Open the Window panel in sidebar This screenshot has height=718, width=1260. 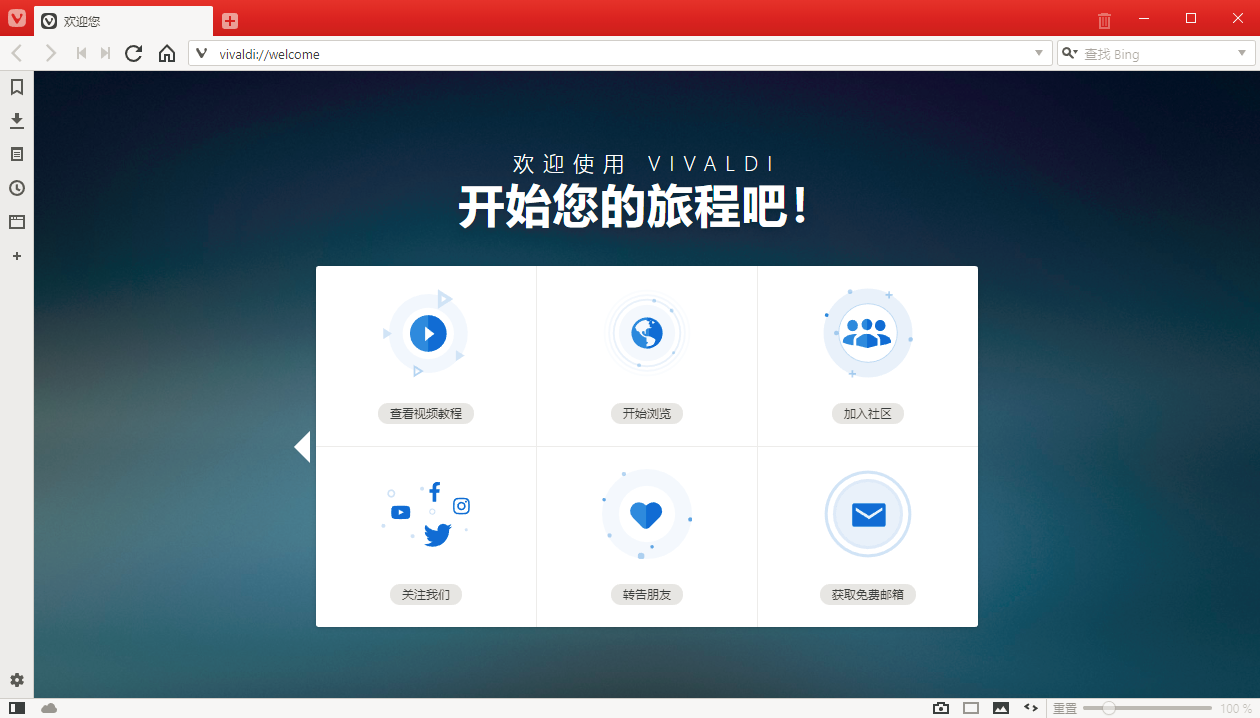pos(17,222)
